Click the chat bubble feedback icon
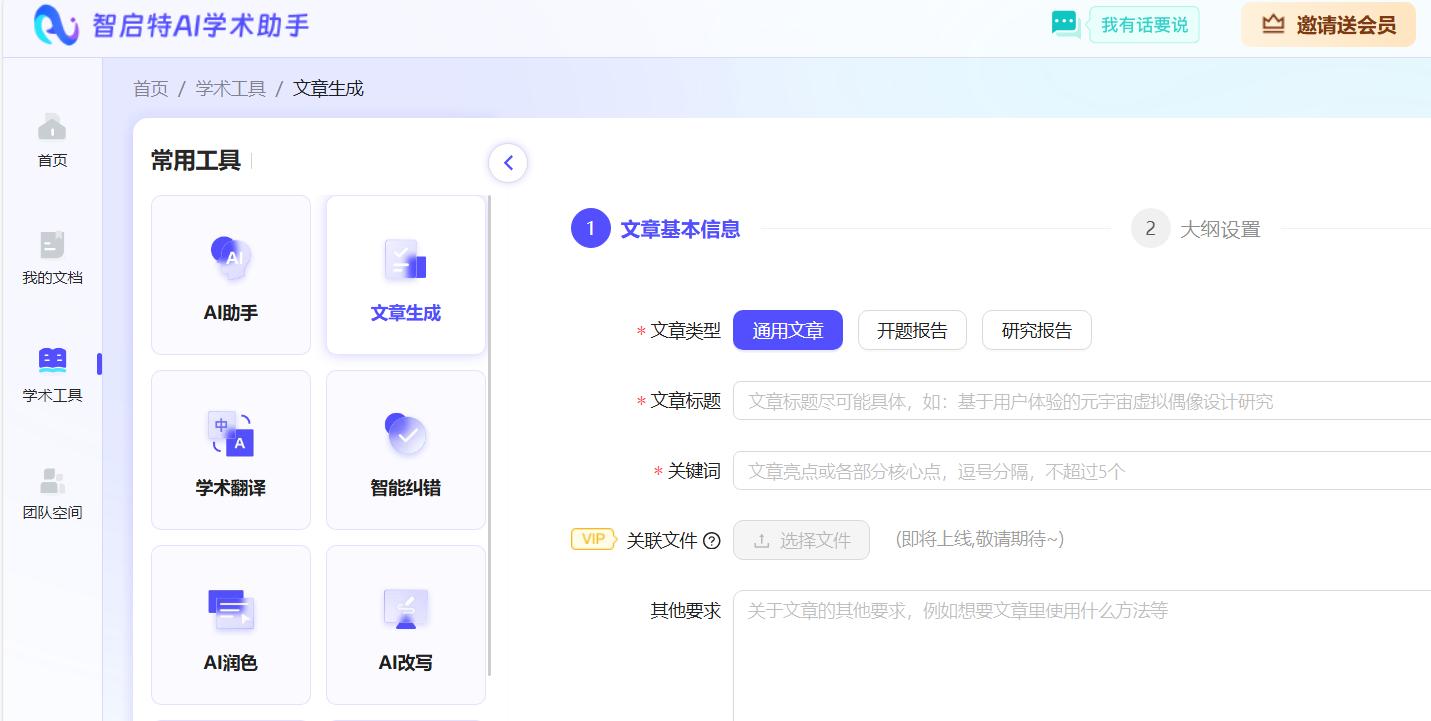Screen dimensions: 1431x721 tap(1066, 24)
